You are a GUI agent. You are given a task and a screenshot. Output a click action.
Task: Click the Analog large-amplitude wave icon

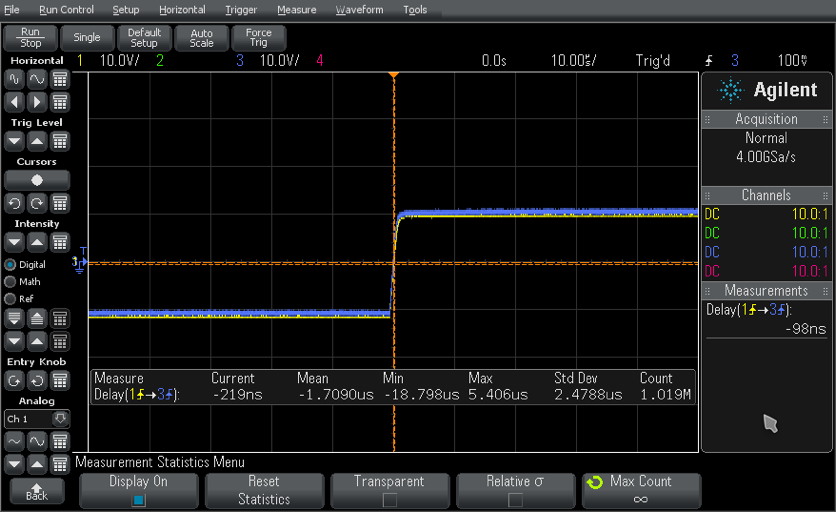37,442
